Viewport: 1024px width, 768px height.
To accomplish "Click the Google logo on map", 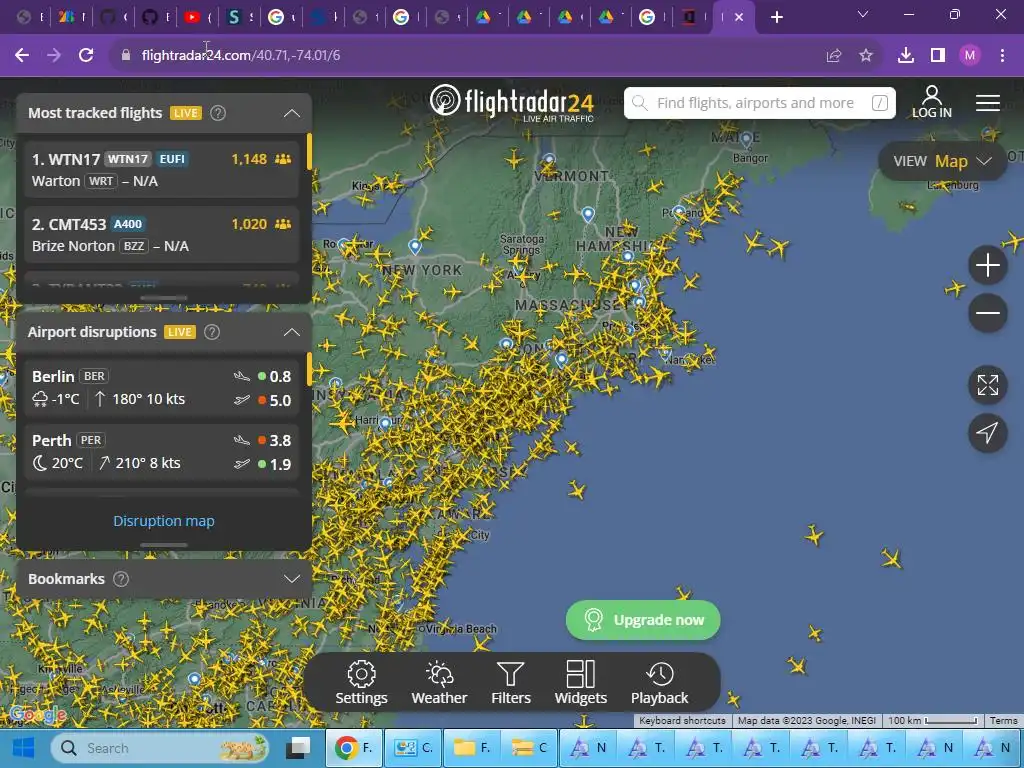I will point(37,714).
